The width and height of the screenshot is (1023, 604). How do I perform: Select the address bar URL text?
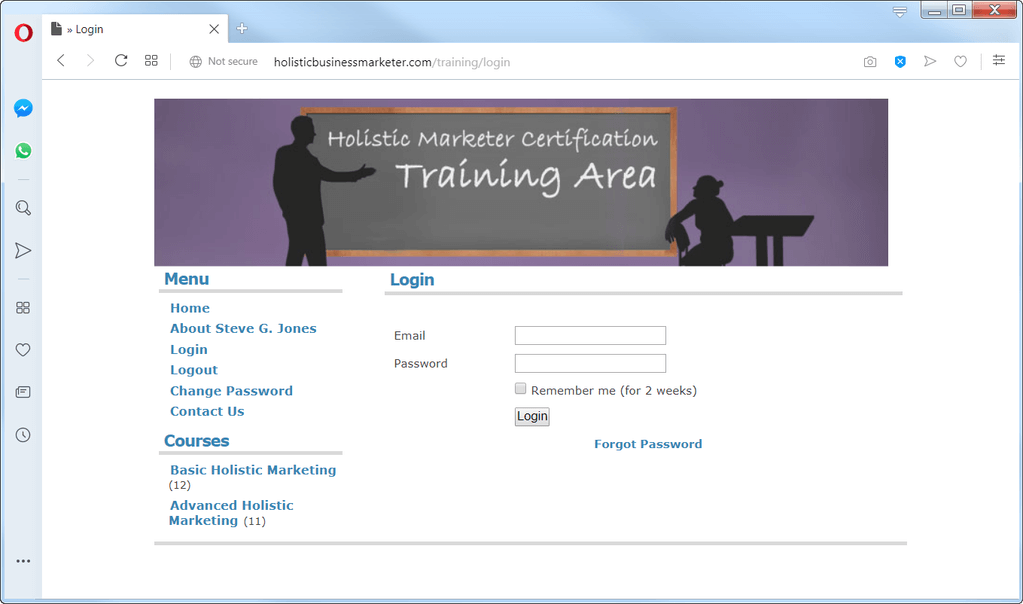pyautogui.click(x=392, y=62)
